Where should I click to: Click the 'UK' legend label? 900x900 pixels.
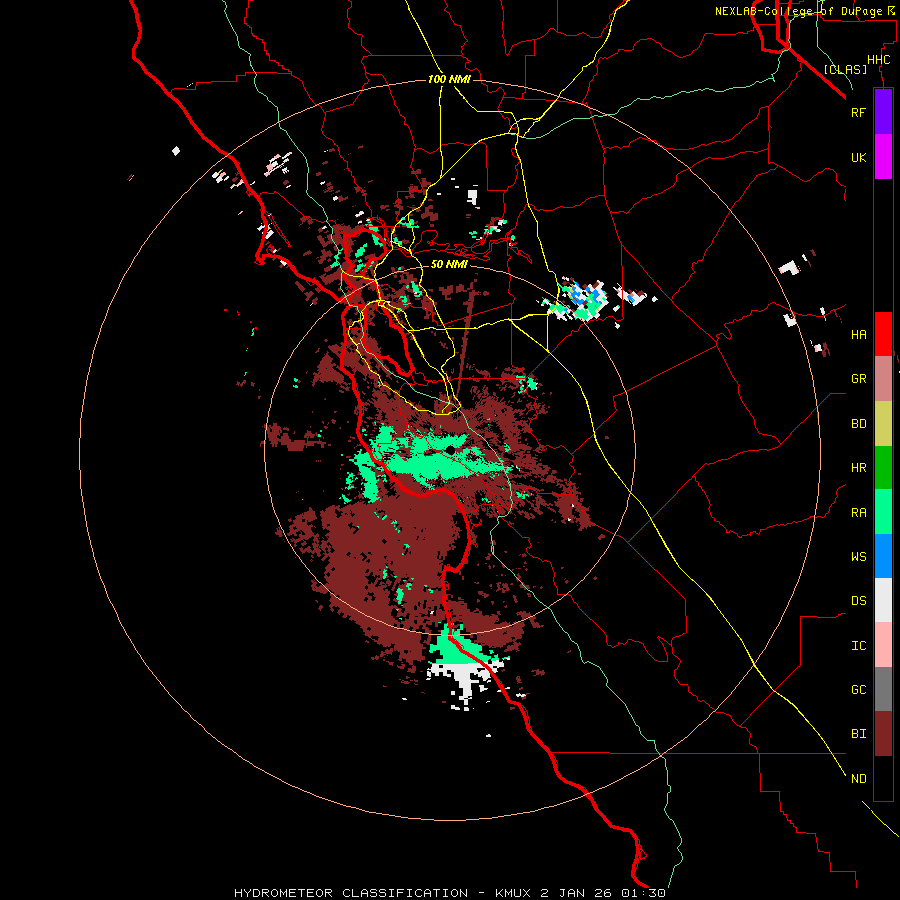tap(858, 158)
